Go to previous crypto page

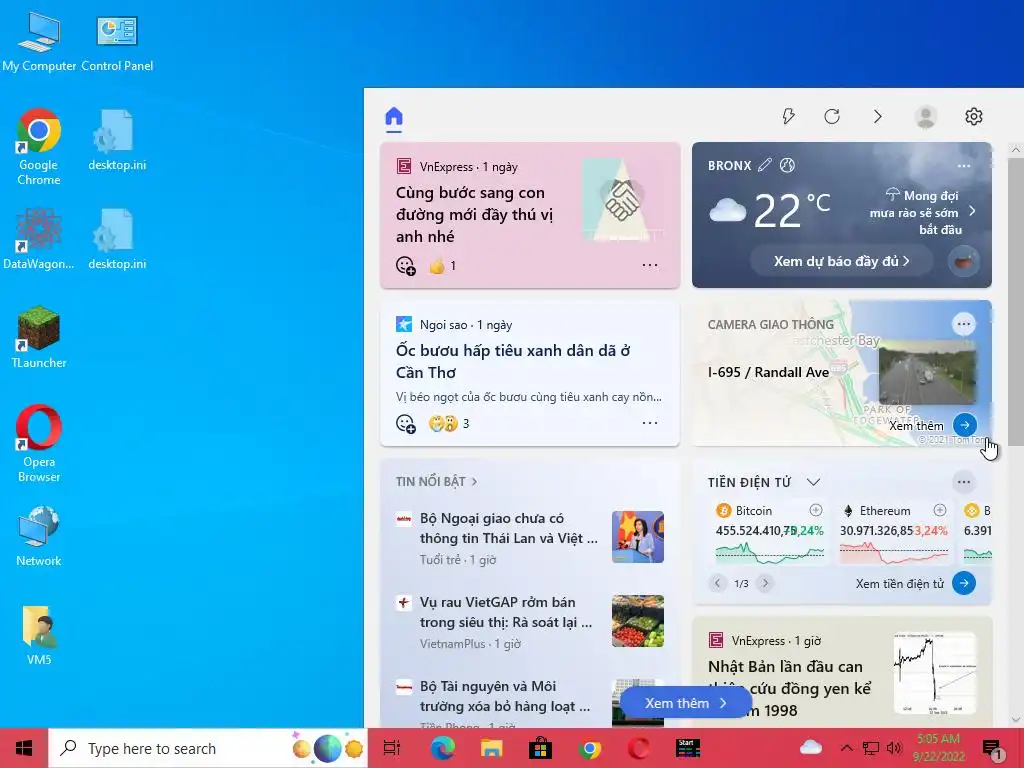[717, 583]
